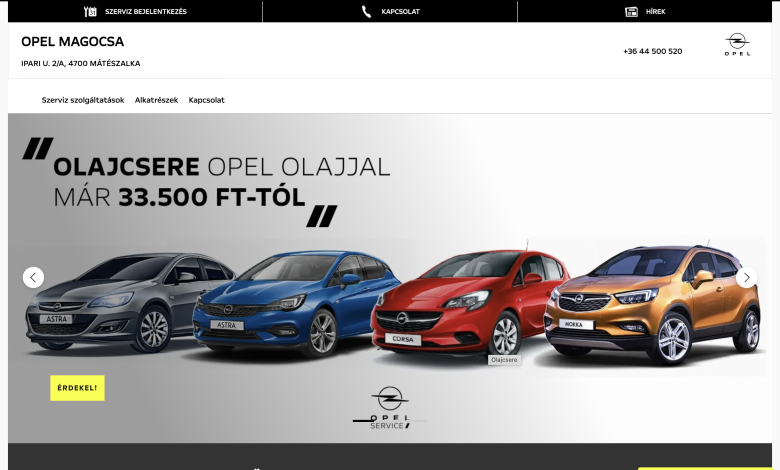This screenshot has height=470, width=780.
Task: Go to the previous slide with the left arrow
Action: 33,277
